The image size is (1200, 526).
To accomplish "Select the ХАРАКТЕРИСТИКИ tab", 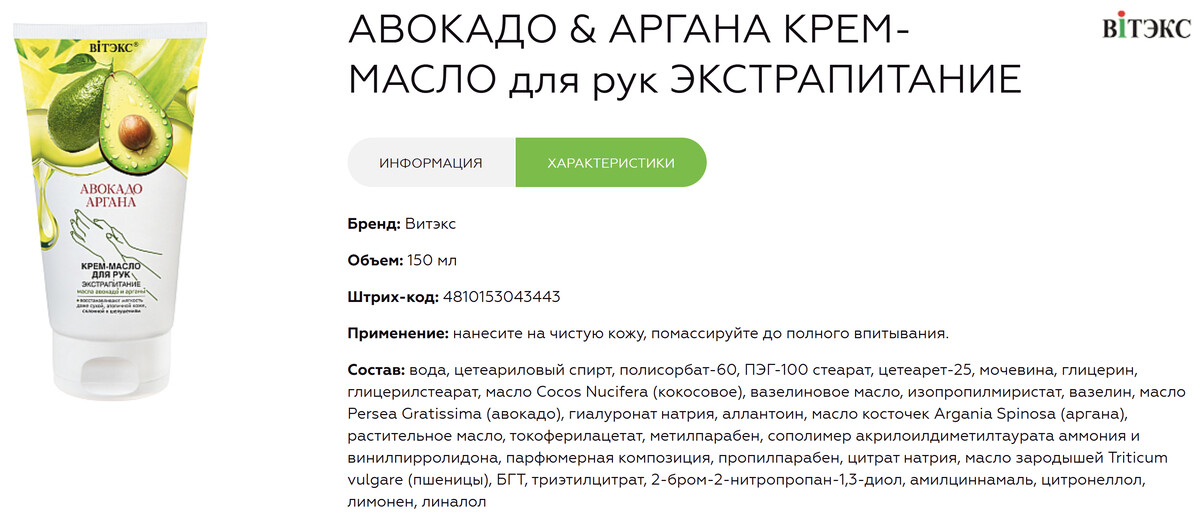I will point(610,163).
